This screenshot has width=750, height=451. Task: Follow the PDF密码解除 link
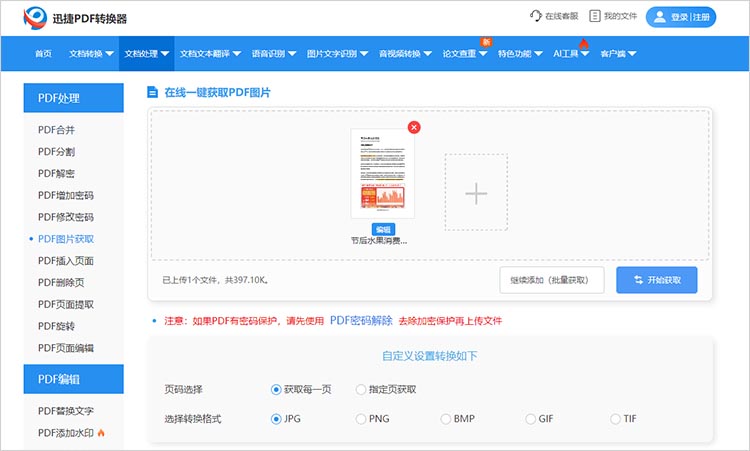361,321
